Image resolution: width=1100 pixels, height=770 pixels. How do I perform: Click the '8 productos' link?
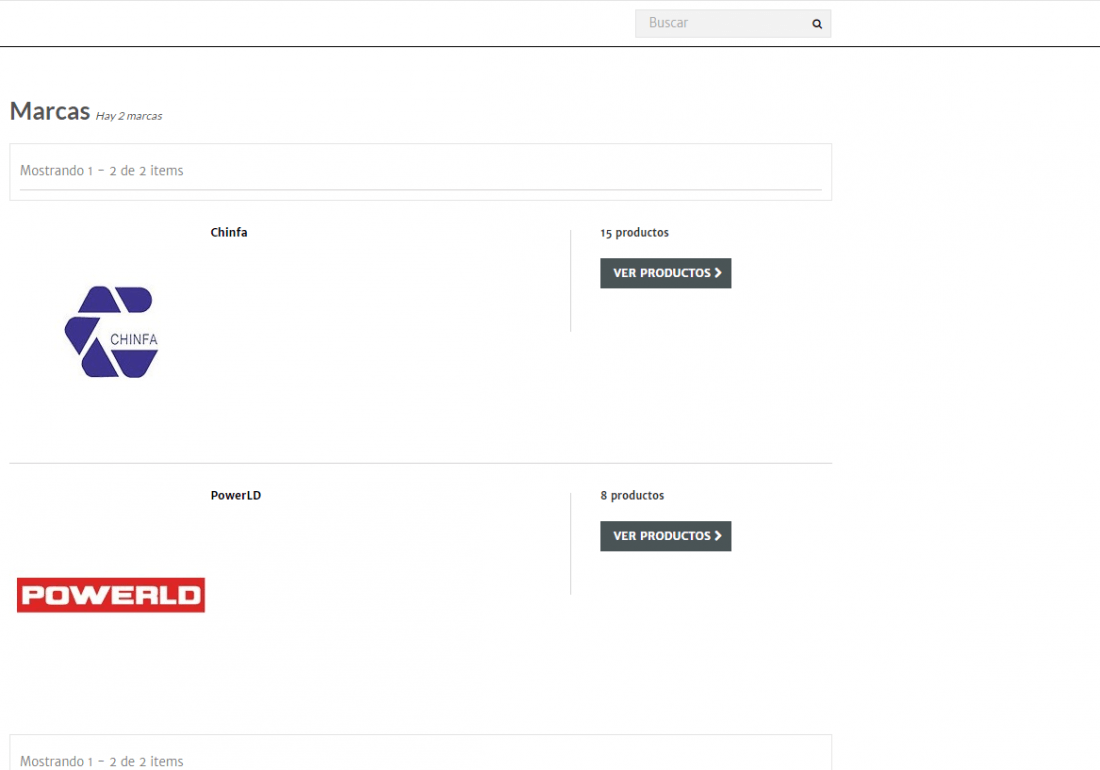coord(632,495)
